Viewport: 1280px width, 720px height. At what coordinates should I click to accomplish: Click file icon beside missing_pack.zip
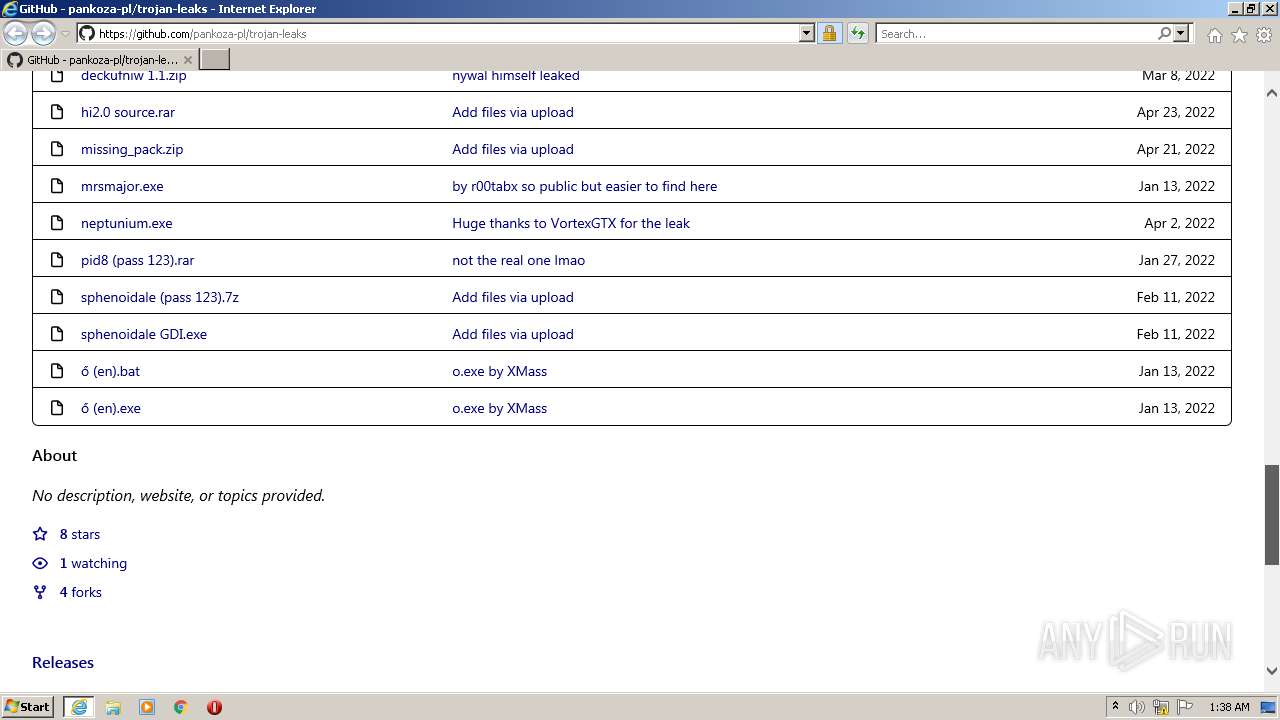[58, 149]
